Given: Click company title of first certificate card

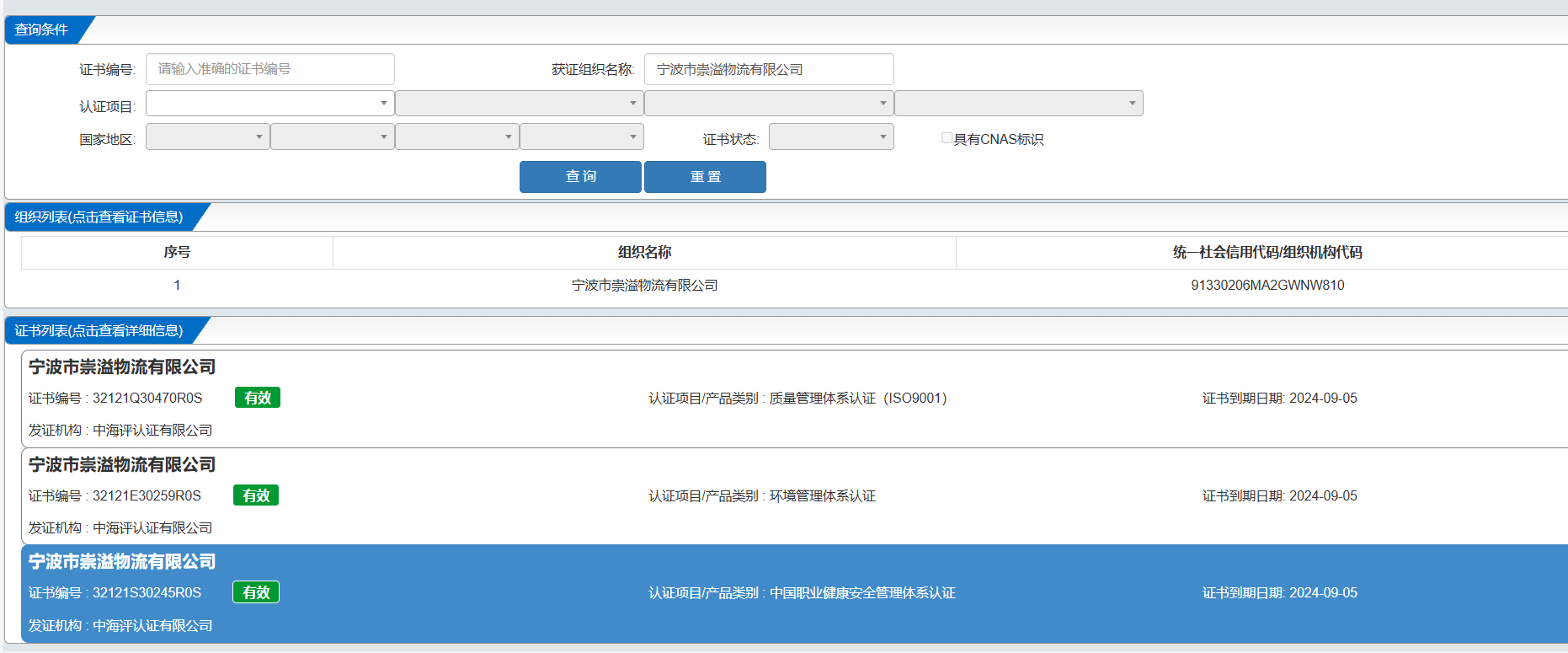Looking at the screenshot, I should click(x=122, y=367).
